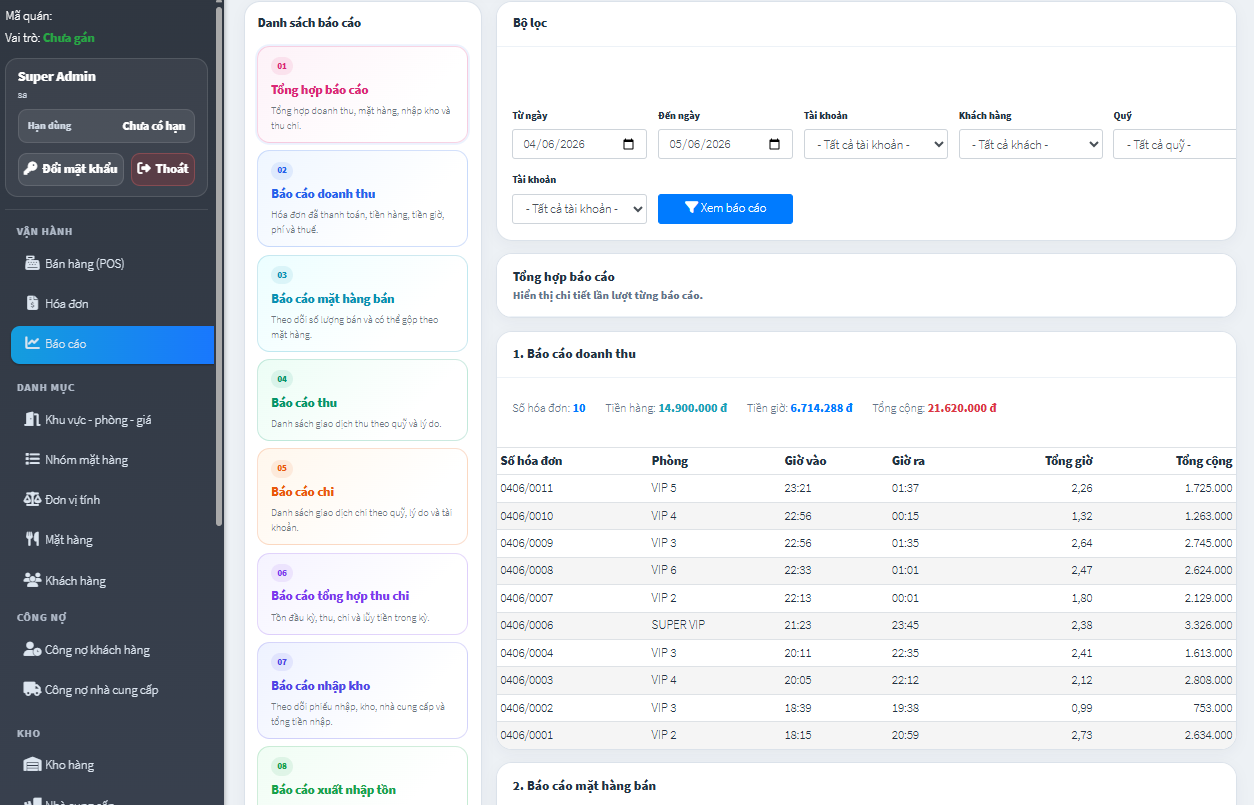Open Mặt hàng utensils icon
The height and width of the screenshot is (805, 1254).
tap(32, 540)
